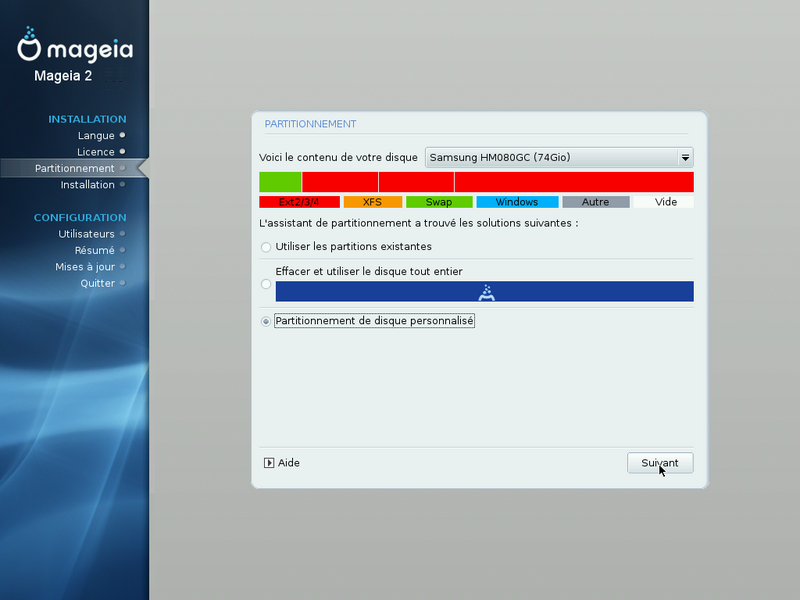Click the Quitter step in sidebar
The height and width of the screenshot is (600, 800).
coord(97,283)
